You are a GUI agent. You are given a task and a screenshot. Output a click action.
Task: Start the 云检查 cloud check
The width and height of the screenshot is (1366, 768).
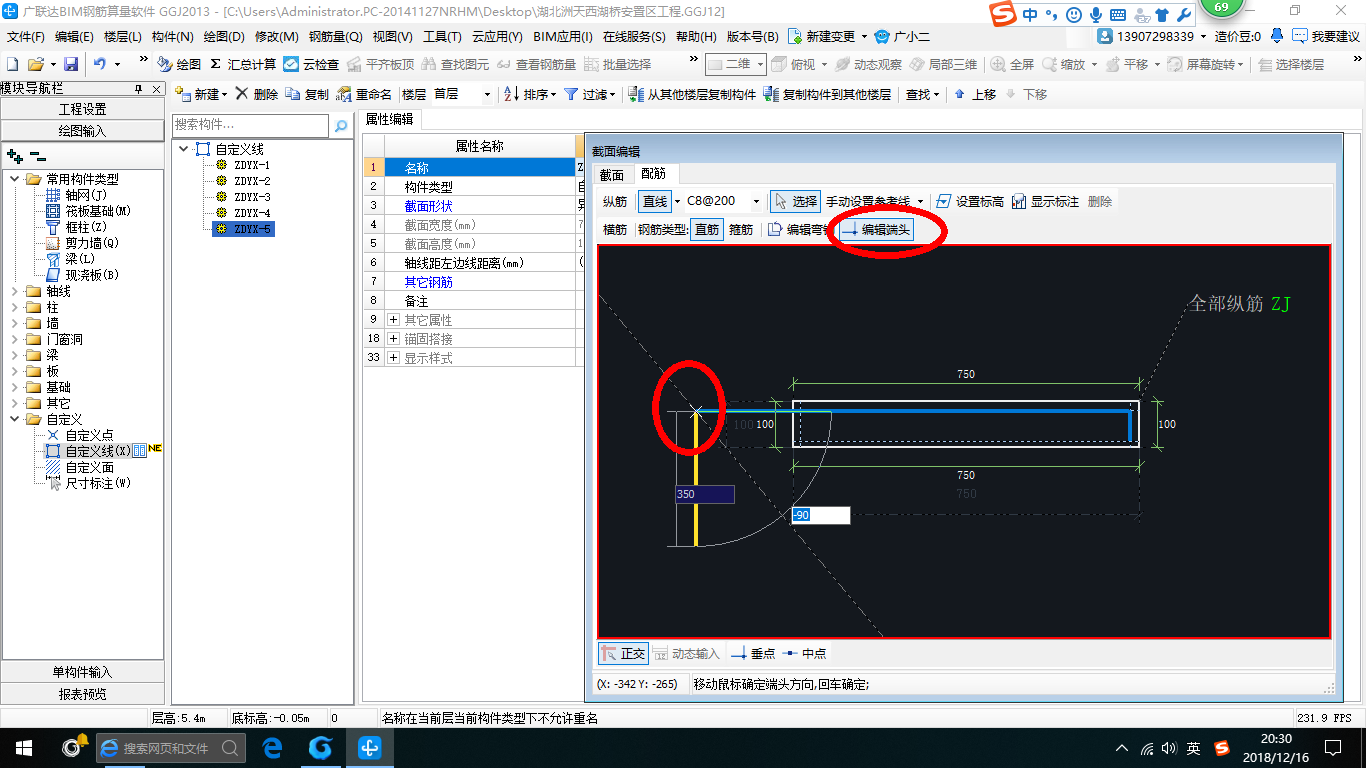point(311,64)
